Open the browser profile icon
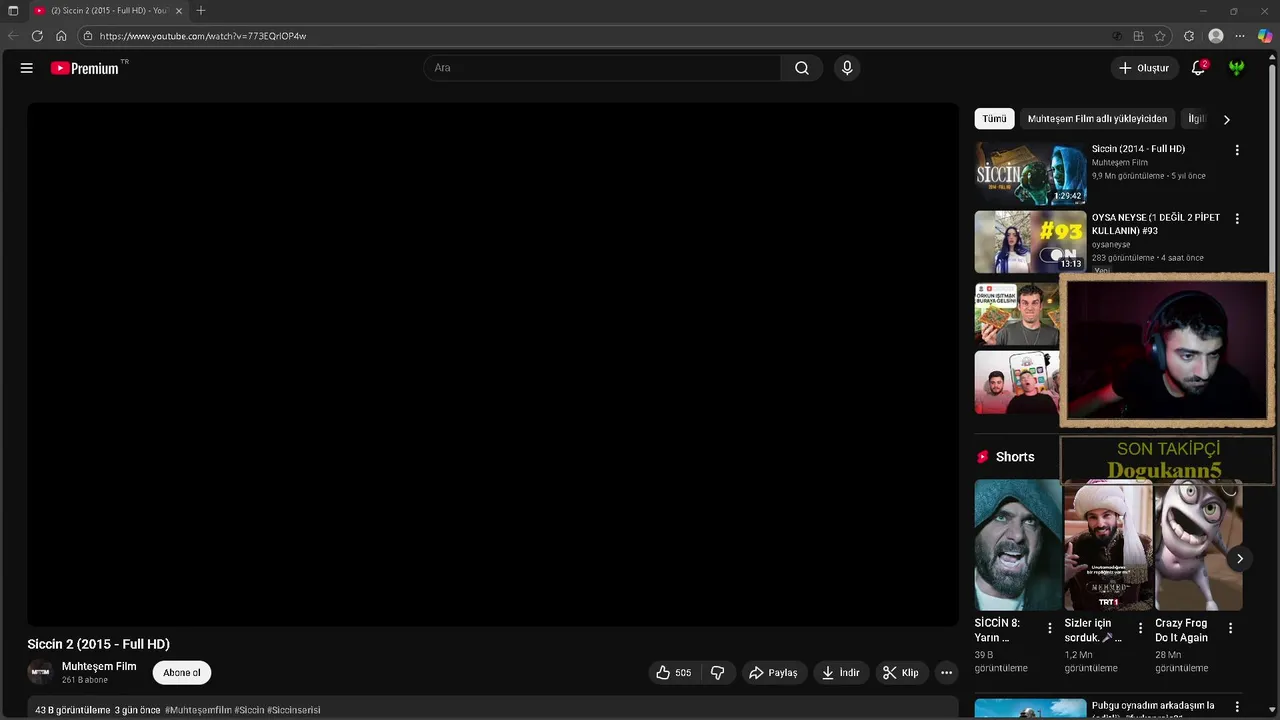 1216,36
